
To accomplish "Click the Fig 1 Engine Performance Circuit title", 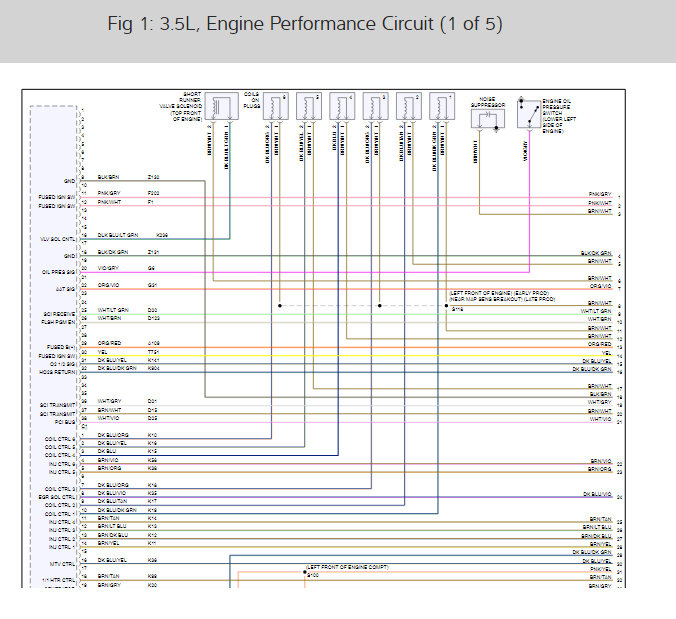I will (x=305, y=24).
